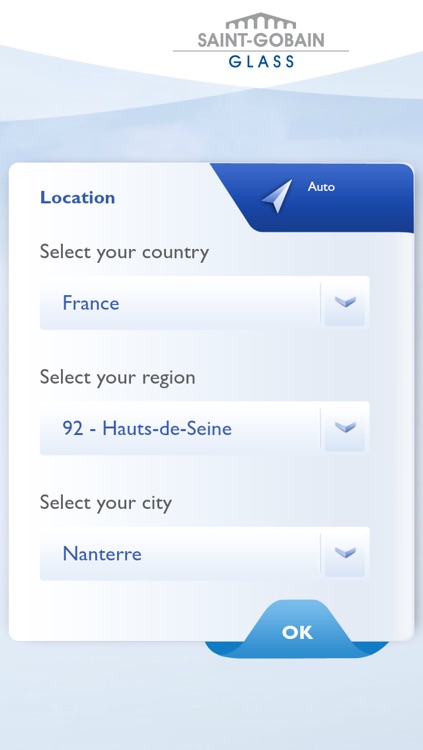
Task: Click the chevron arrow beside 92 - Hauts-de-Seine
Action: [x=345, y=428]
